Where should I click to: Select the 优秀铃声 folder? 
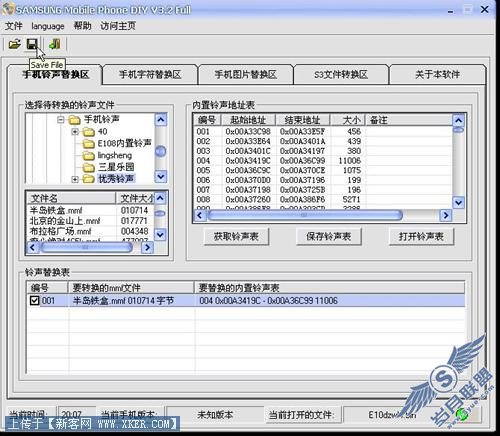coord(116,179)
